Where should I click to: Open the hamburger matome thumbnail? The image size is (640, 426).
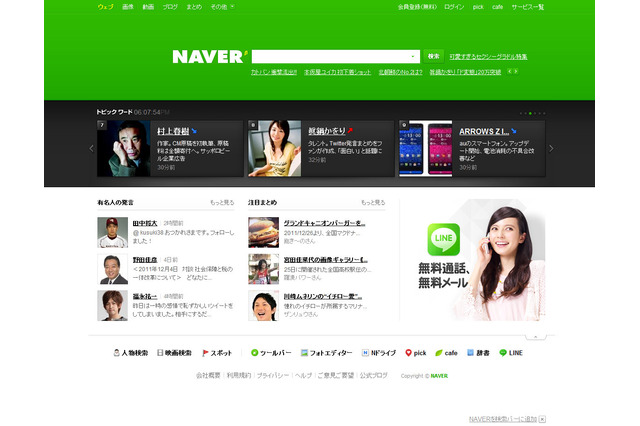point(264,233)
